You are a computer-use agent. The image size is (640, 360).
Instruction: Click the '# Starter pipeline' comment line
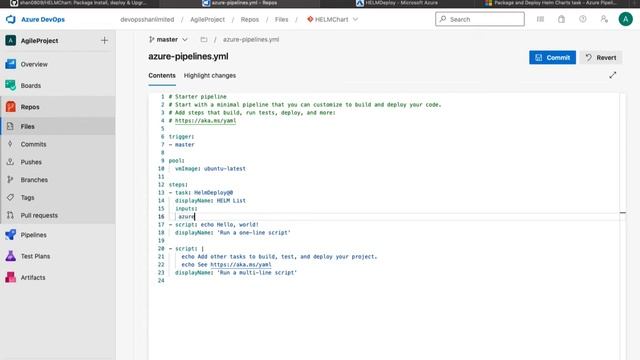(x=198, y=96)
